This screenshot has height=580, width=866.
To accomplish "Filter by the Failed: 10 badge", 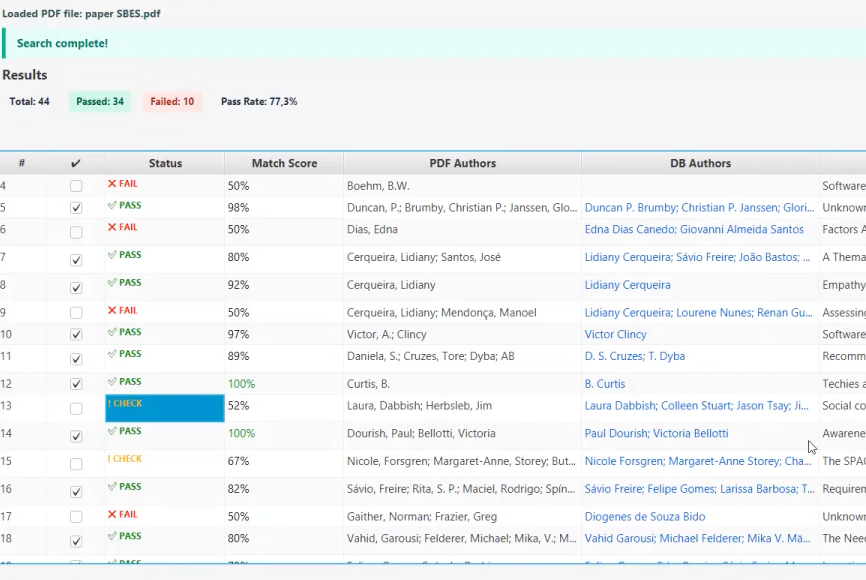I will (x=172, y=101).
